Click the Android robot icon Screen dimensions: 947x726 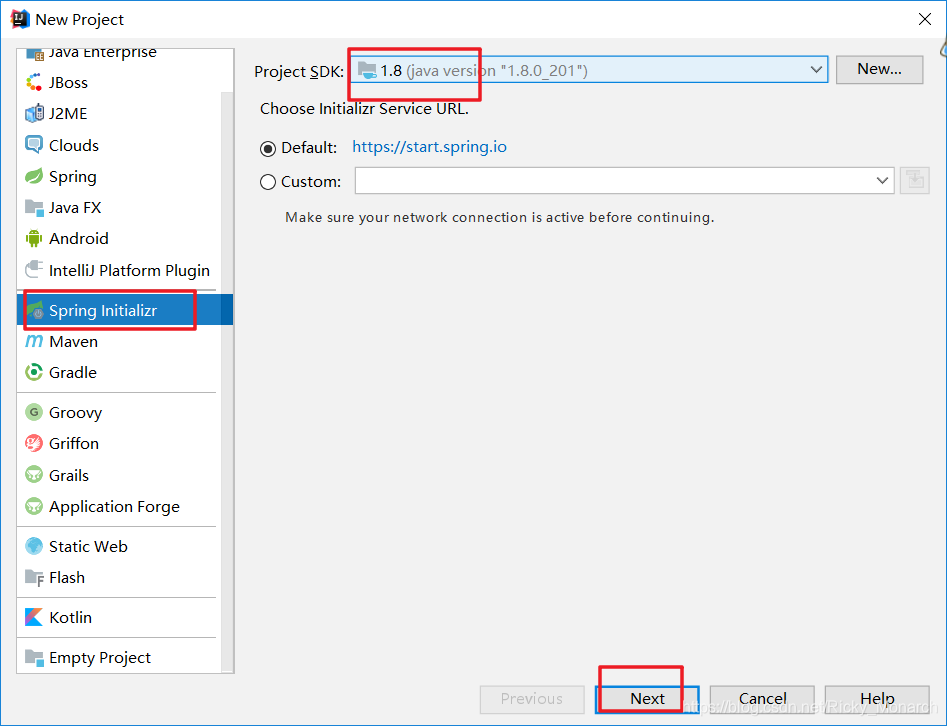click(x=34, y=239)
